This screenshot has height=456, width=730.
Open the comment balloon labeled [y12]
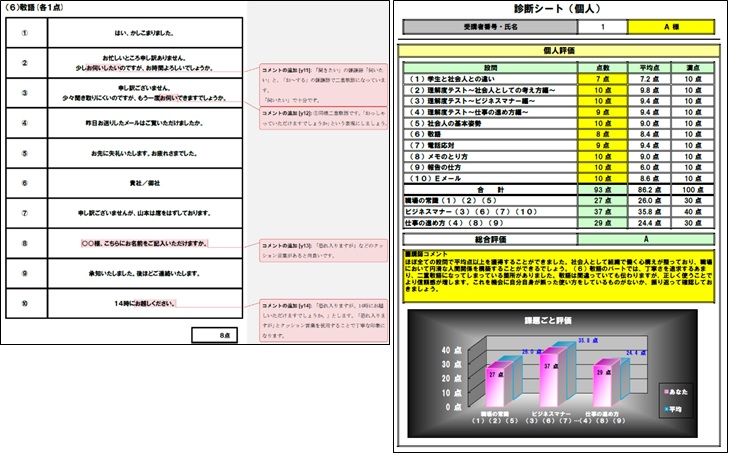tap(324, 118)
